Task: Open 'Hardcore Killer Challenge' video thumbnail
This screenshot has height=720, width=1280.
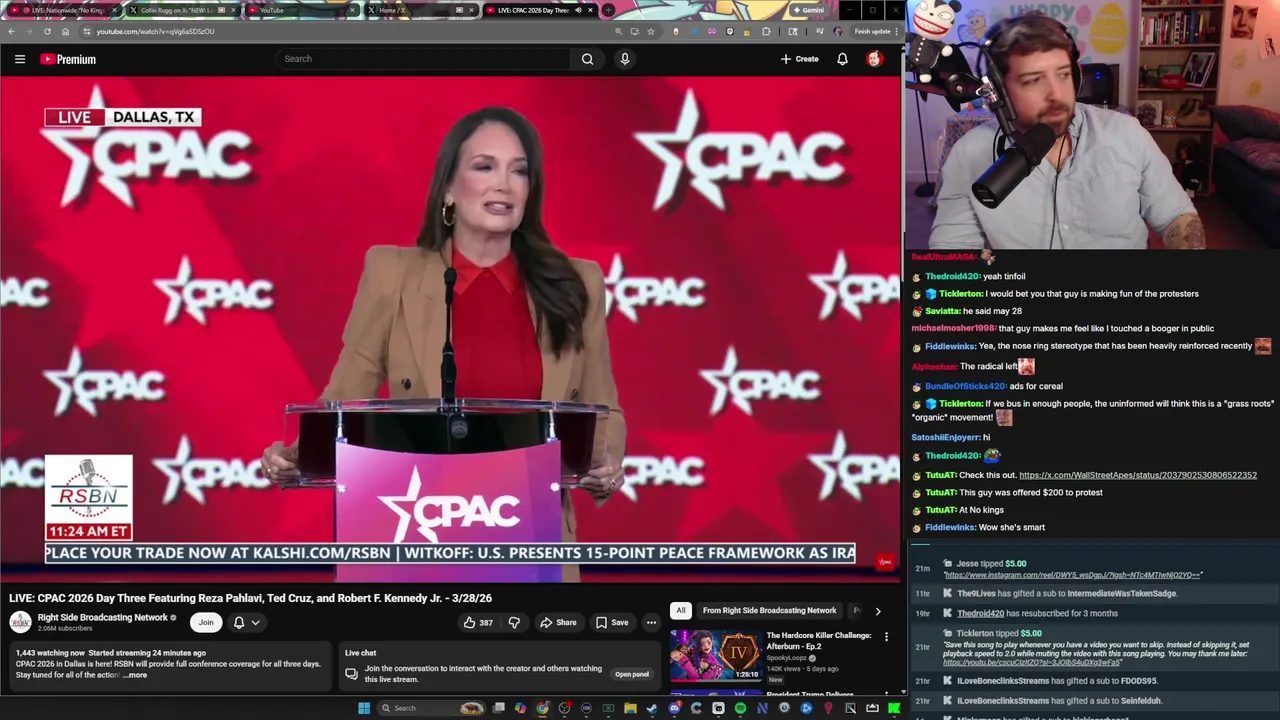Action: point(715,655)
